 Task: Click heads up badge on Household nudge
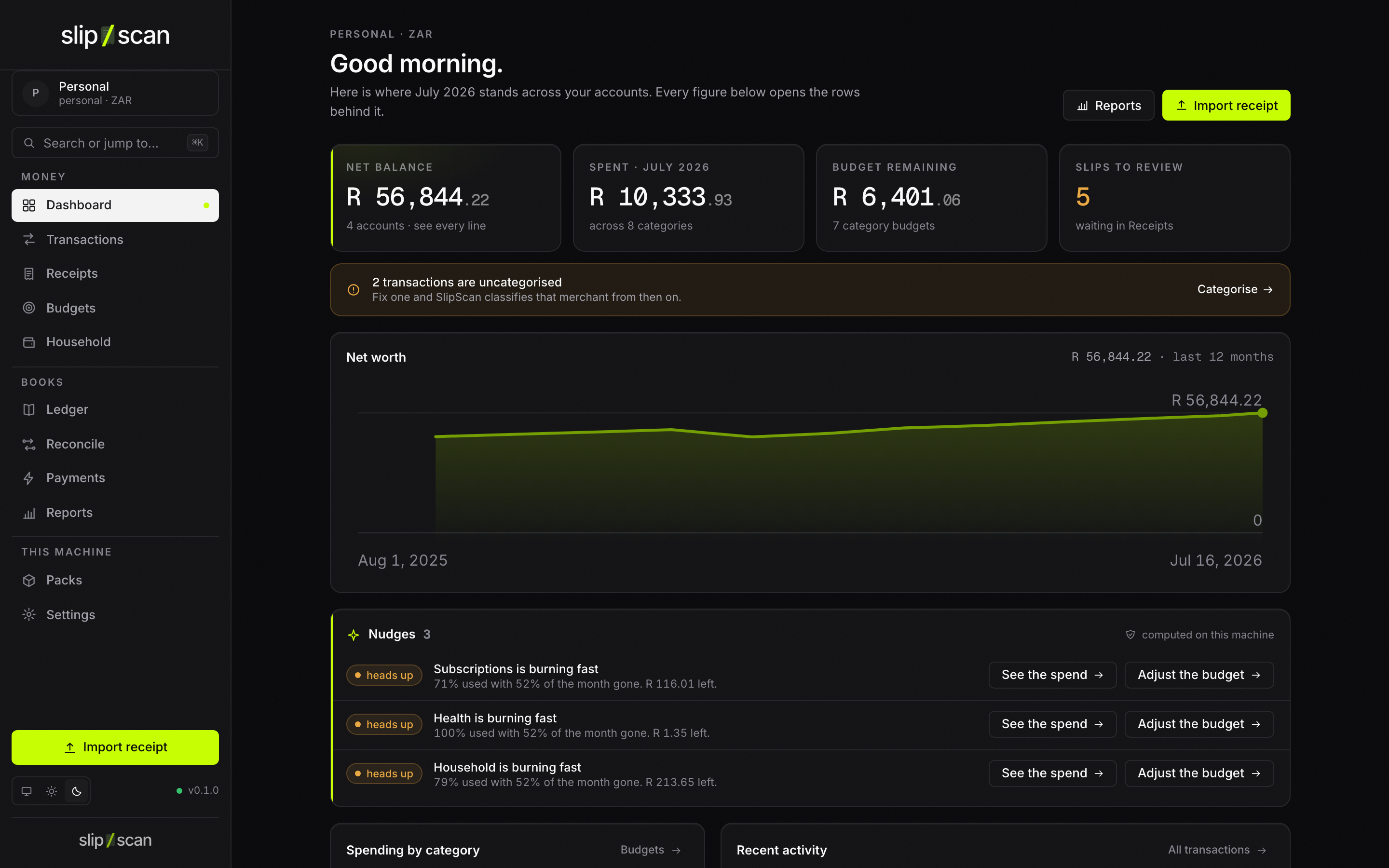384,774
